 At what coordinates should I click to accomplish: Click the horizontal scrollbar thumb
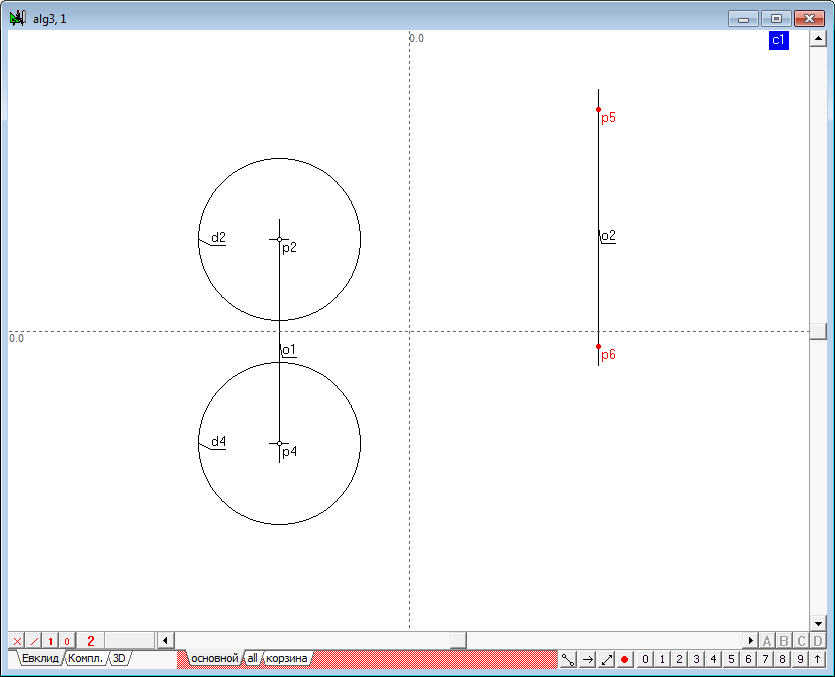(458, 640)
